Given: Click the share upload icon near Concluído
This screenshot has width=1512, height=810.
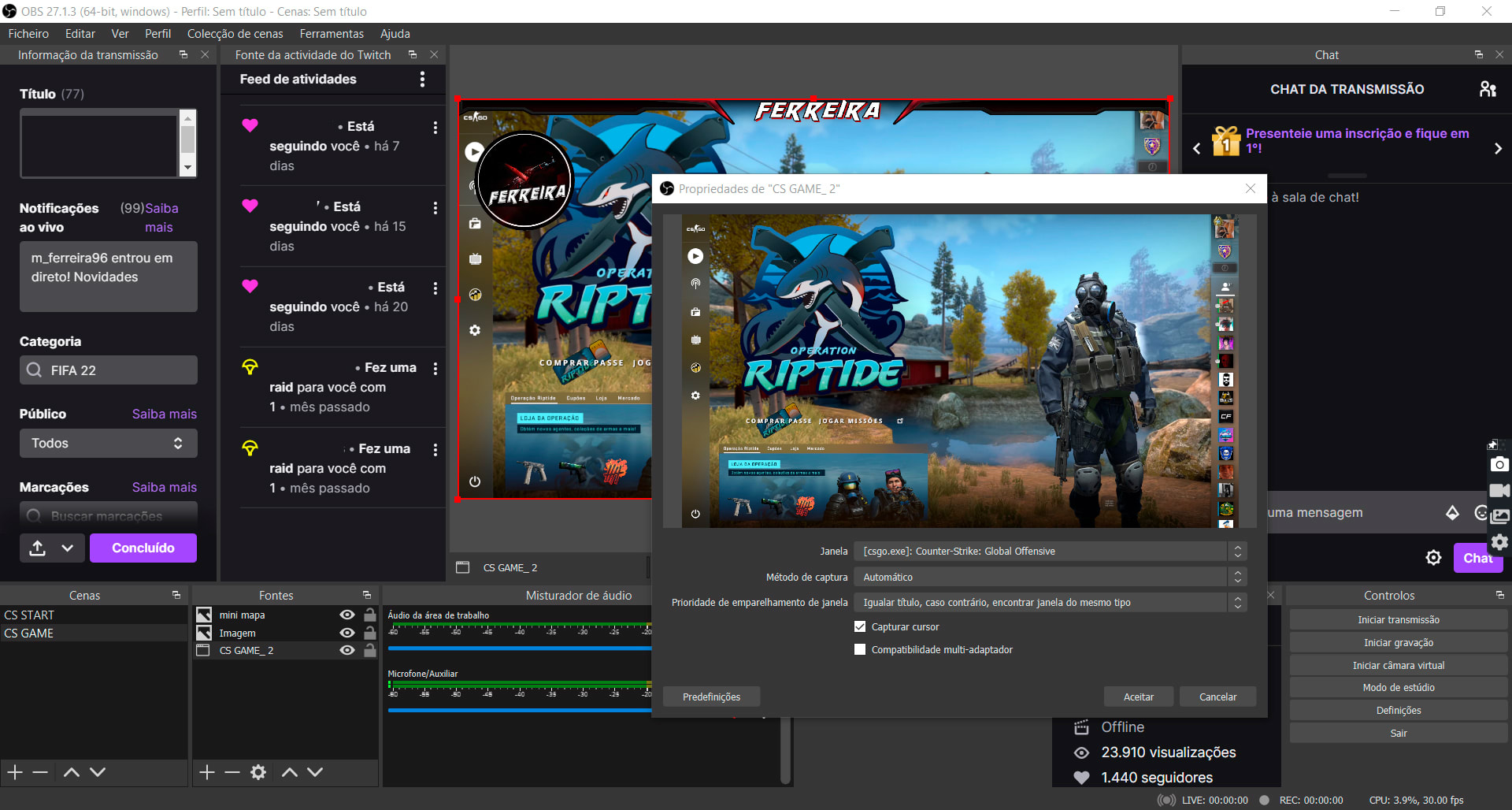Looking at the screenshot, I should click(37, 548).
